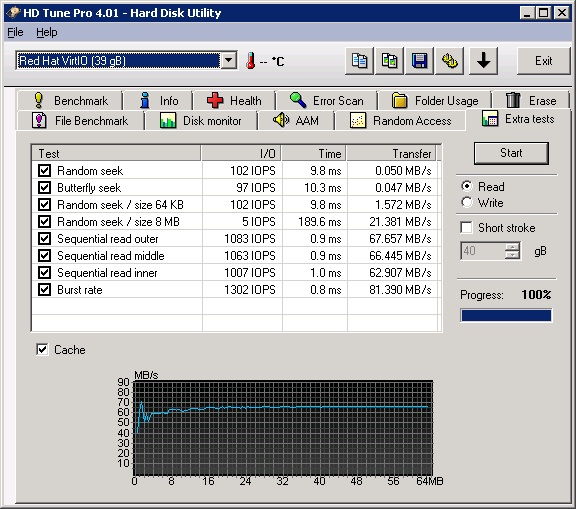
Task: Click the red cross Health icon
Action: coord(215,100)
